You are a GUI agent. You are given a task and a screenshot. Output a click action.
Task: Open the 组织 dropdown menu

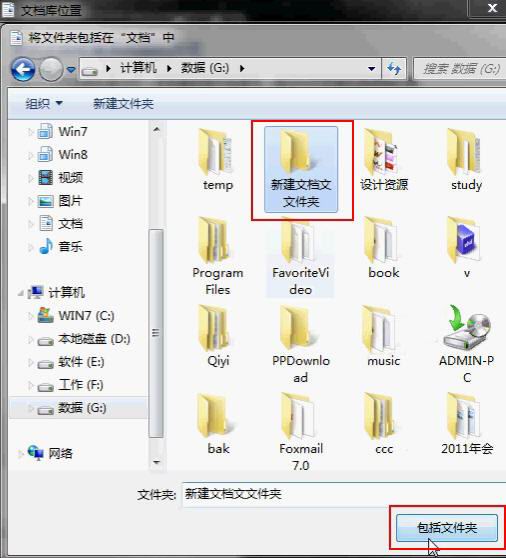[x=44, y=104]
